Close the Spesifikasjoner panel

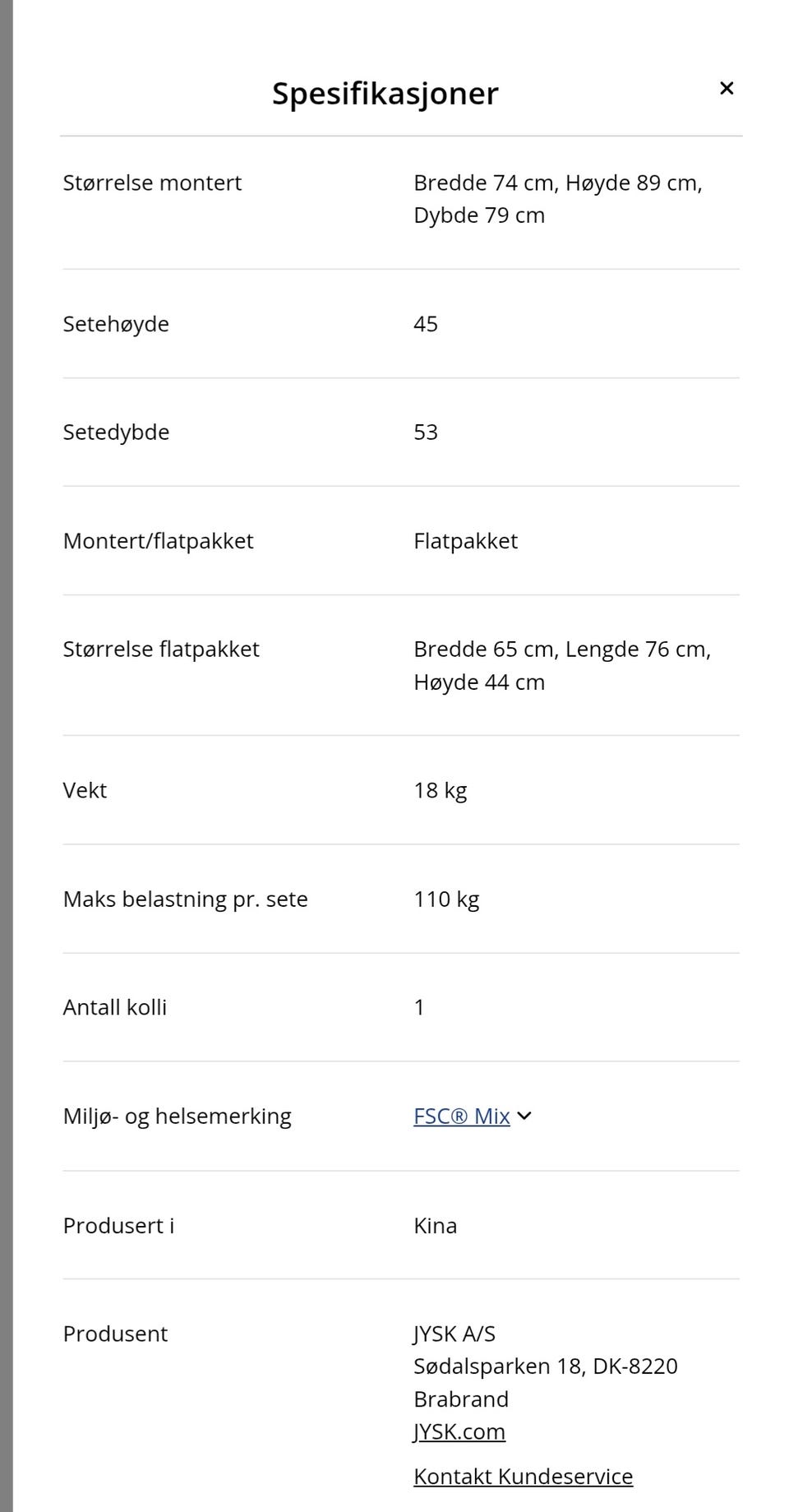pyautogui.click(x=726, y=88)
